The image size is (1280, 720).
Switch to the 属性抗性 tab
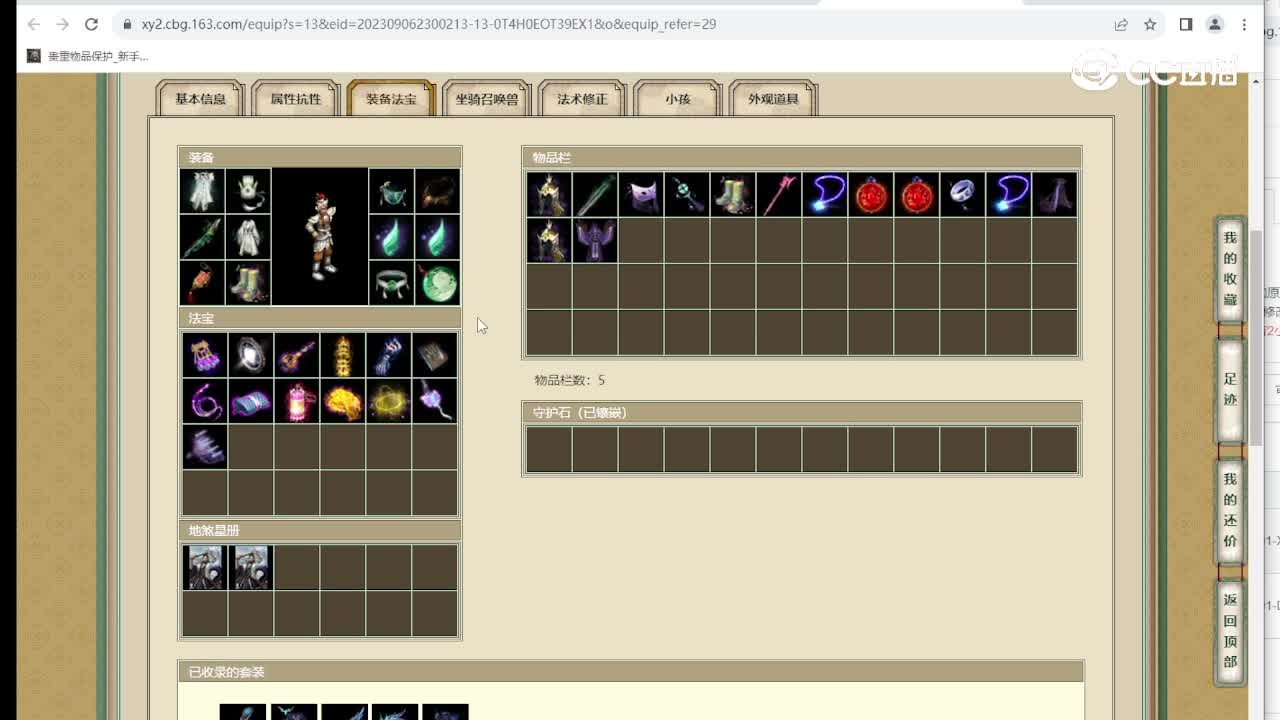(x=296, y=99)
